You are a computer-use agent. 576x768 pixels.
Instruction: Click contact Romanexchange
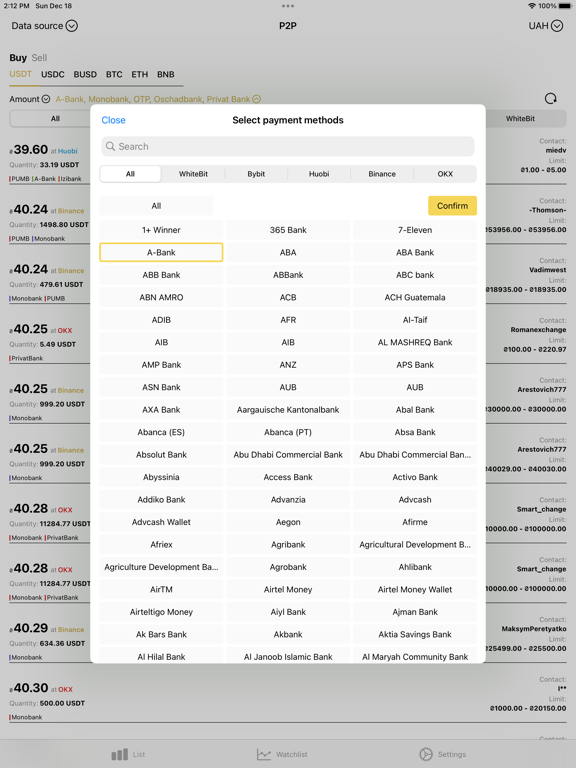(x=538, y=330)
